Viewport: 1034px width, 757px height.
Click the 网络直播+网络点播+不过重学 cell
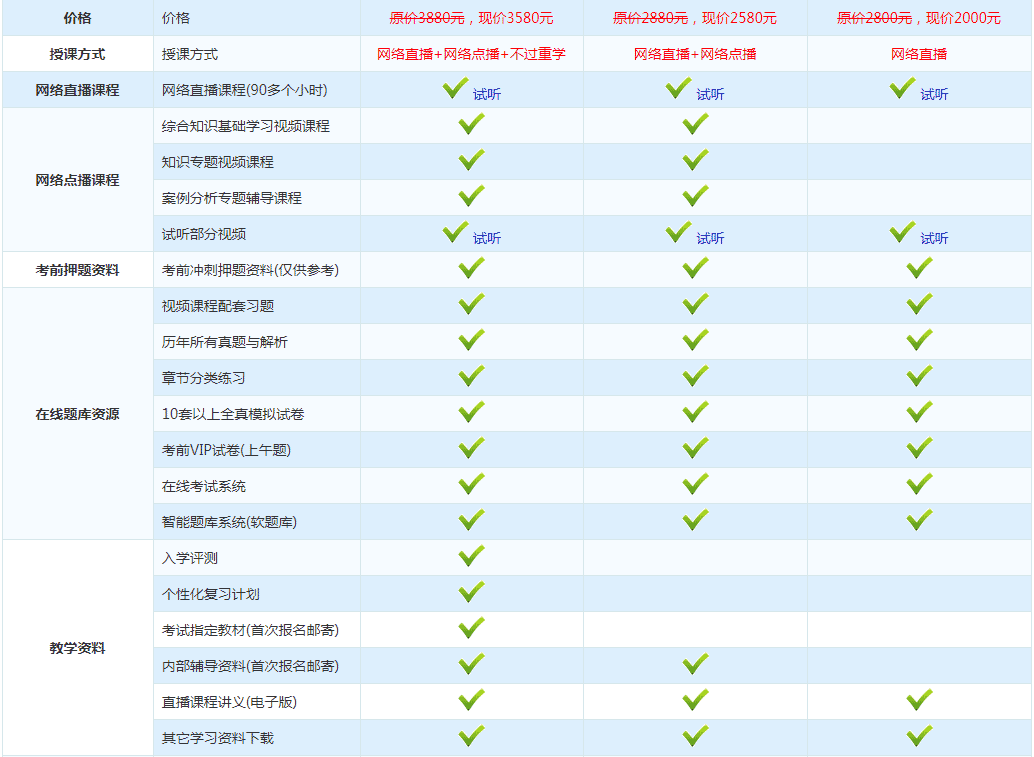[471, 54]
